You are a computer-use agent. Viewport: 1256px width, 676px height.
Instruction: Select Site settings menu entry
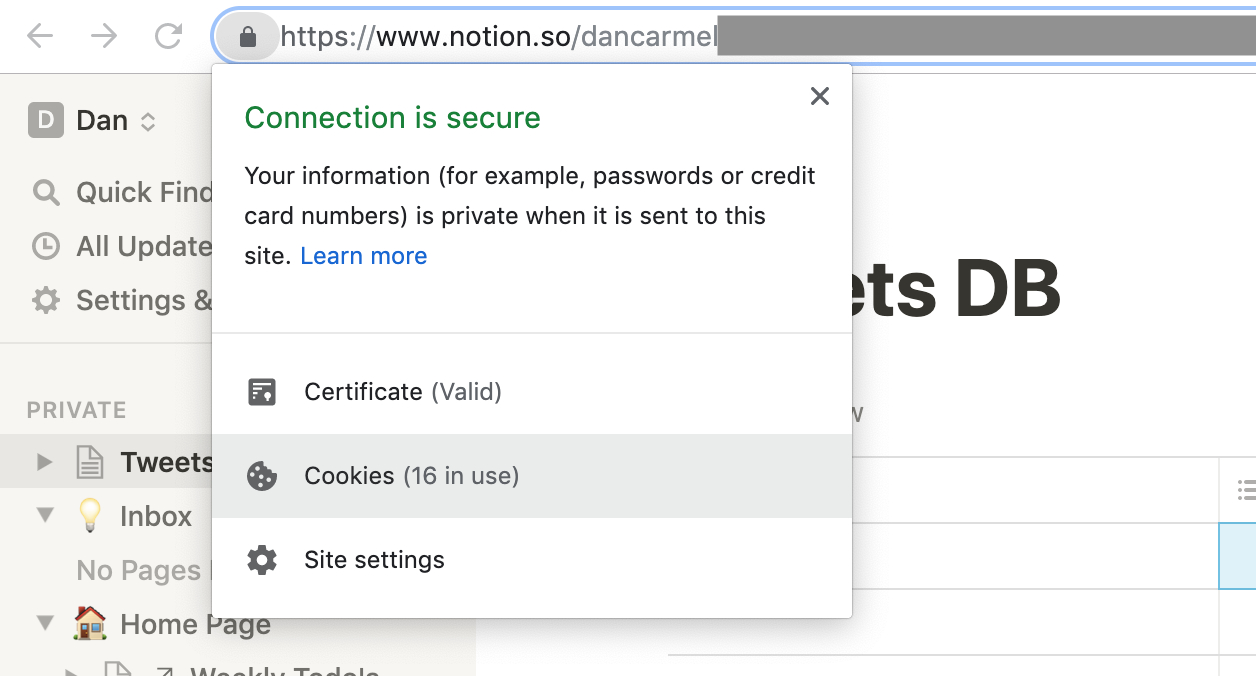point(374,560)
